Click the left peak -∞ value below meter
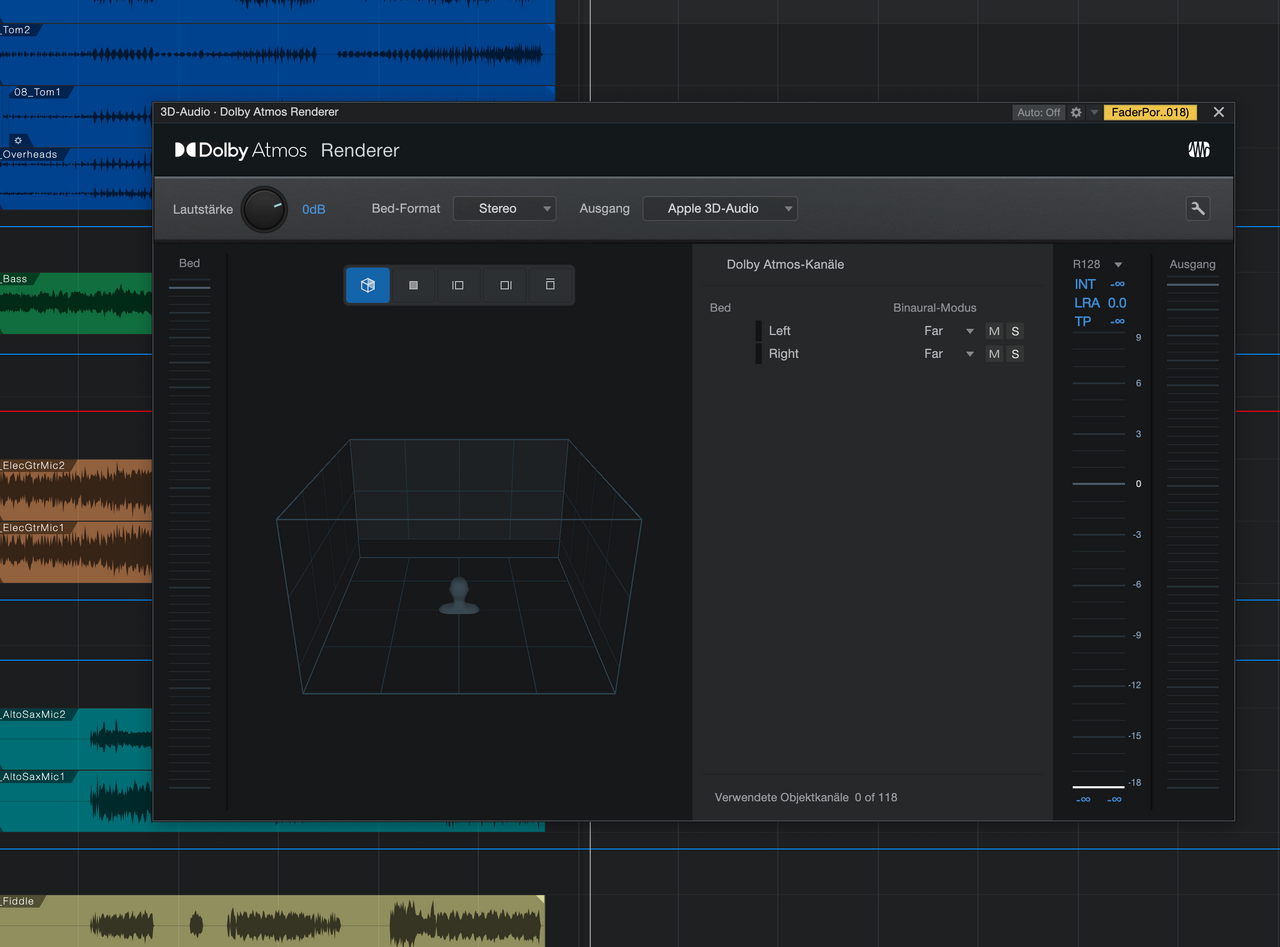 (x=1083, y=799)
